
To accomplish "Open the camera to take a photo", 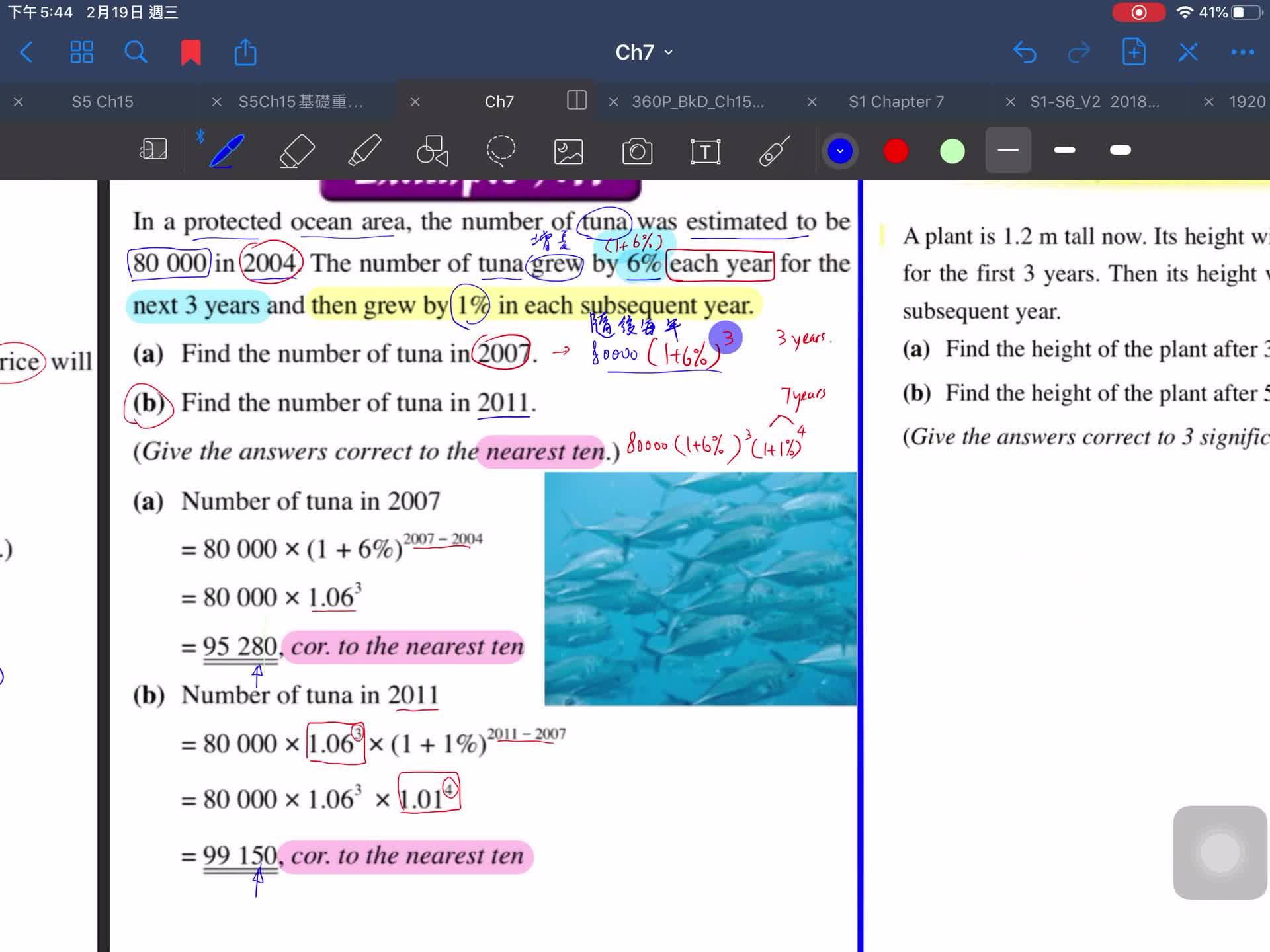I will pyautogui.click(x=637, y=151).
